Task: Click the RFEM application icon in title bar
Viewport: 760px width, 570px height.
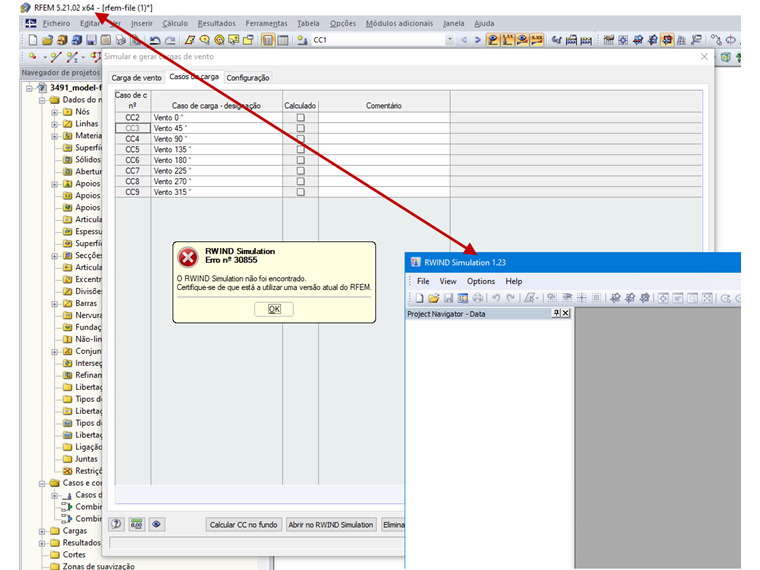Action: 25,8
